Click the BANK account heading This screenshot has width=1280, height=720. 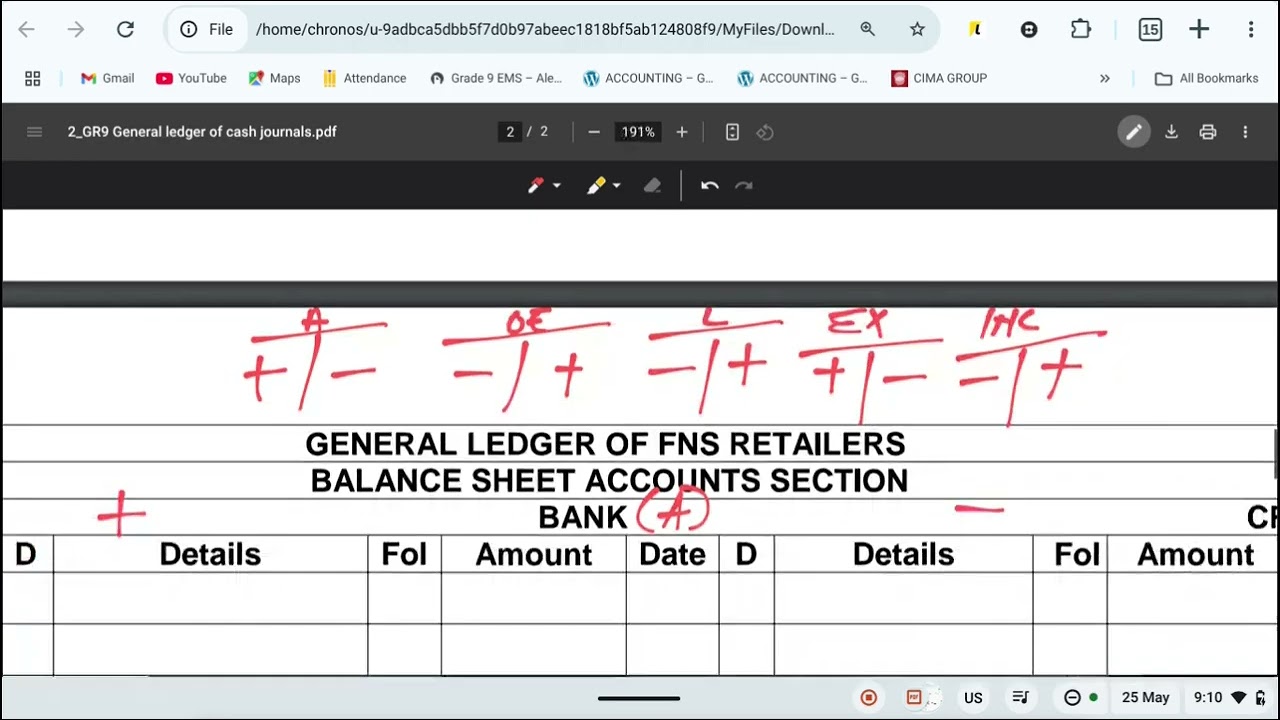pyautogui.click(x=582, y=517)
